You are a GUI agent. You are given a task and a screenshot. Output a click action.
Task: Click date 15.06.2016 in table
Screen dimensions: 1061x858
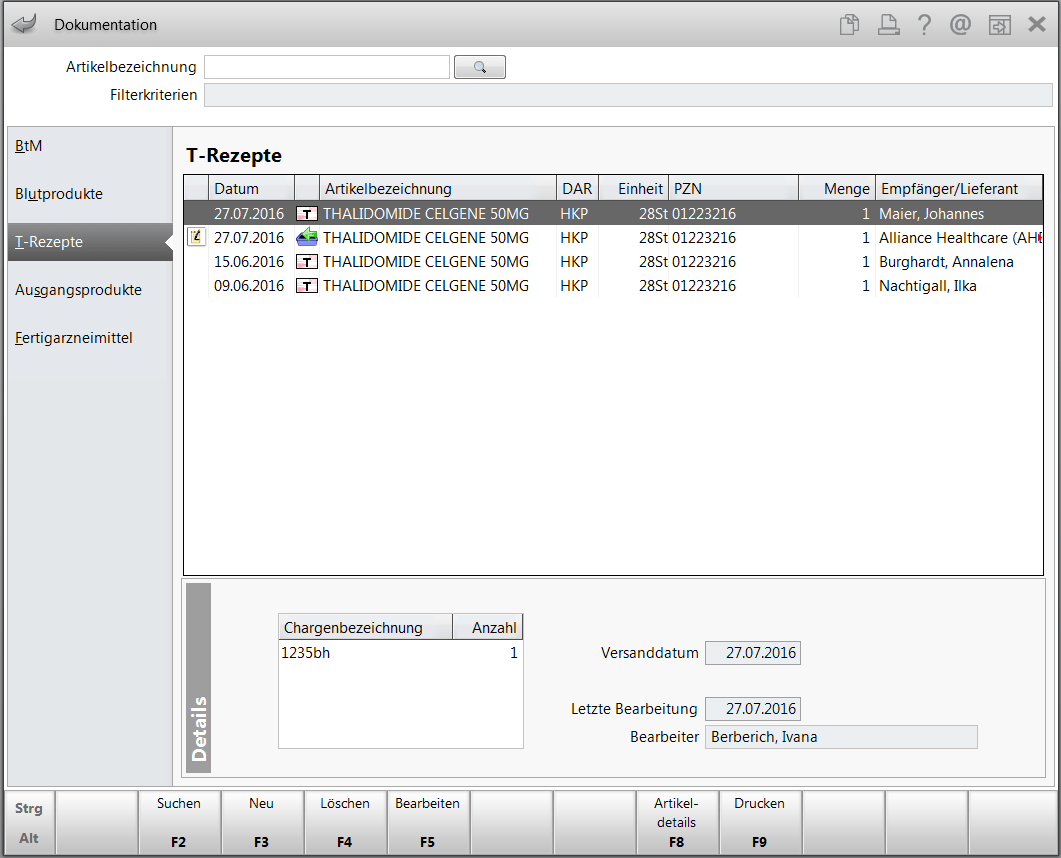249,262
